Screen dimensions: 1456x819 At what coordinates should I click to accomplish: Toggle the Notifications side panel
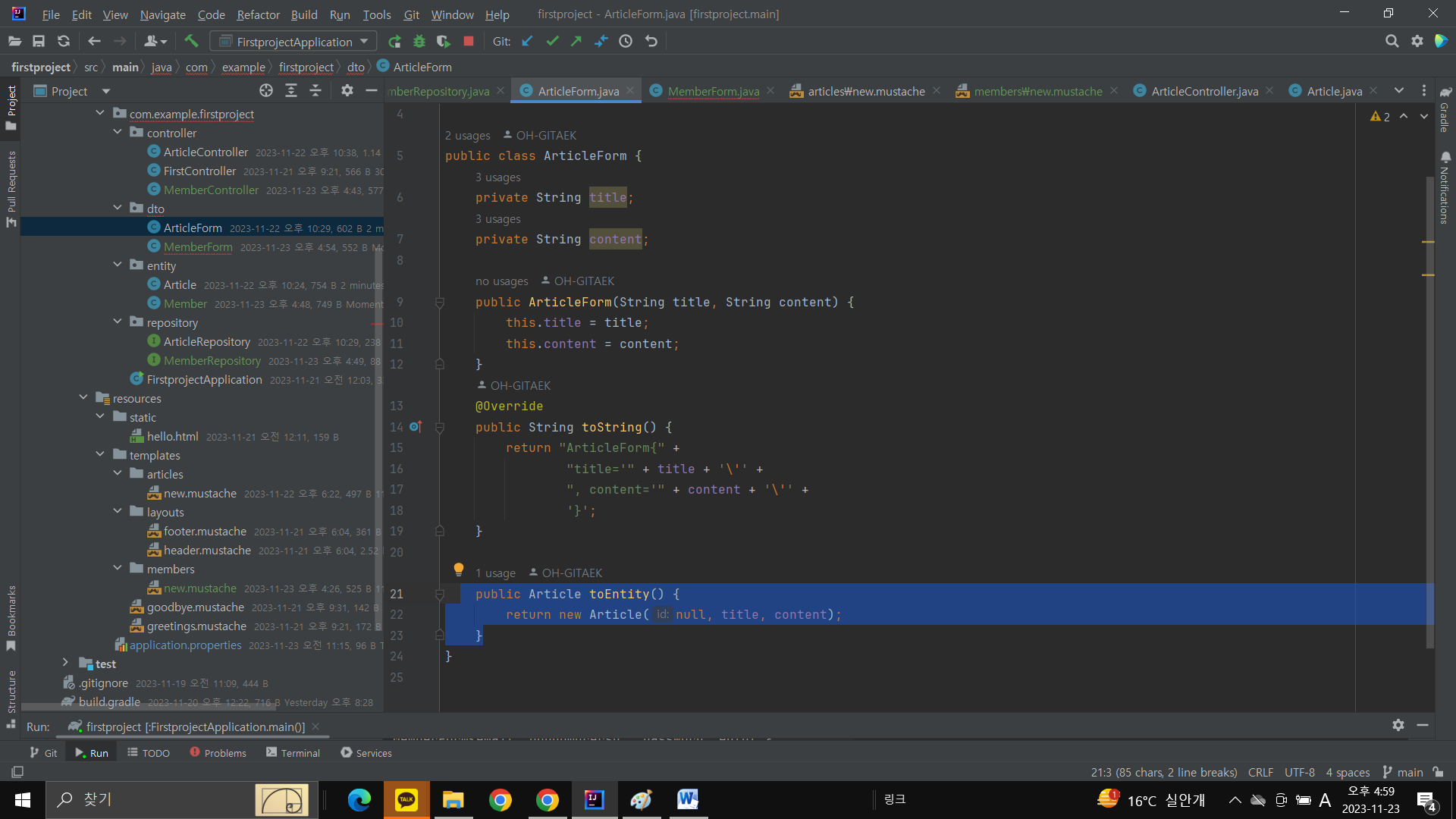click(1445, 188)
